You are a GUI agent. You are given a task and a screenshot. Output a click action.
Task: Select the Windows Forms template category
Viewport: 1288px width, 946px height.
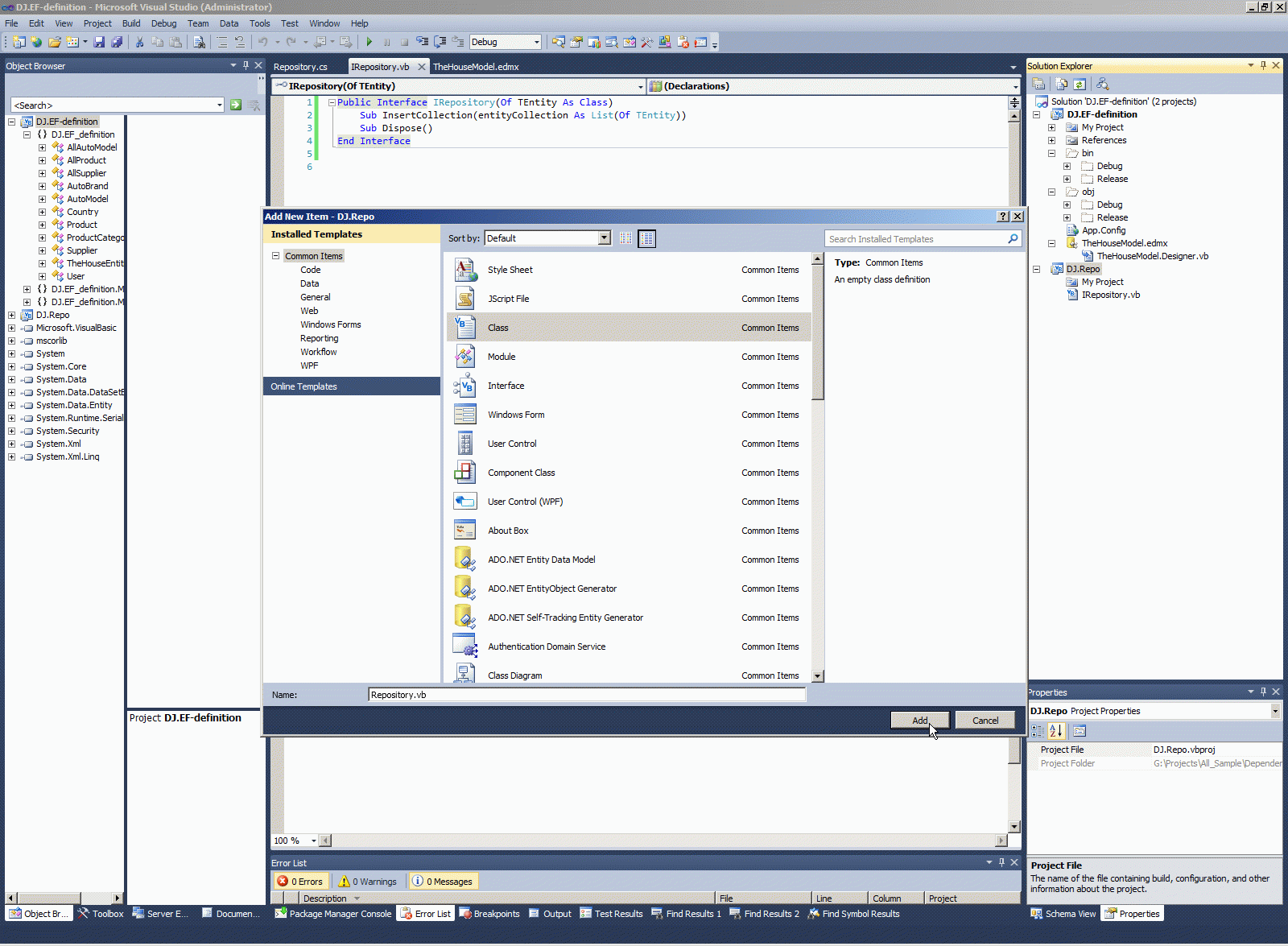tap(331, 324)
